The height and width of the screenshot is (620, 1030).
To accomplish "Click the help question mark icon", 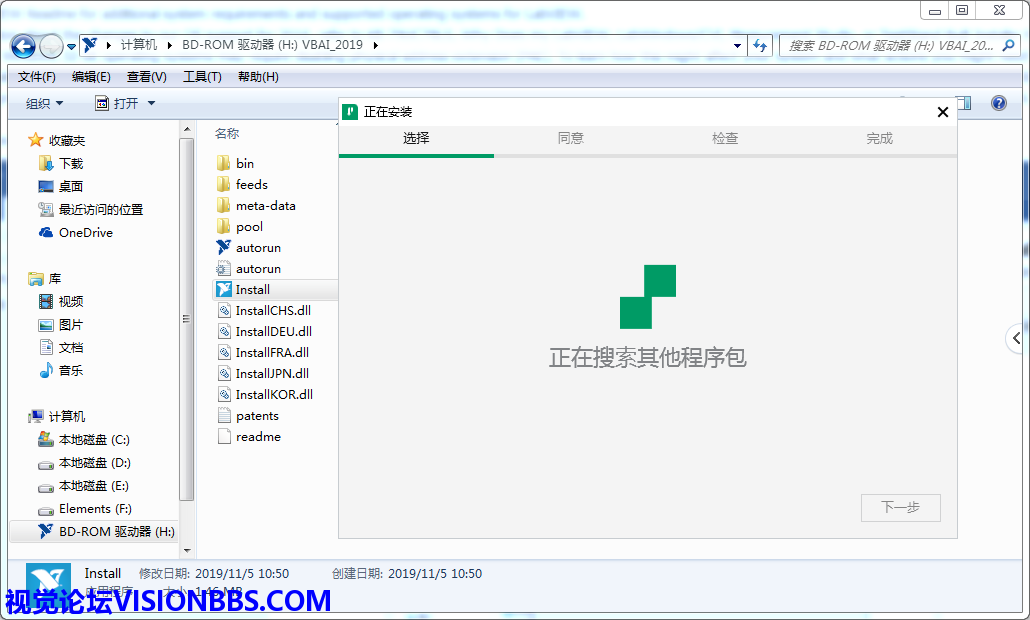I will [998, 103].
